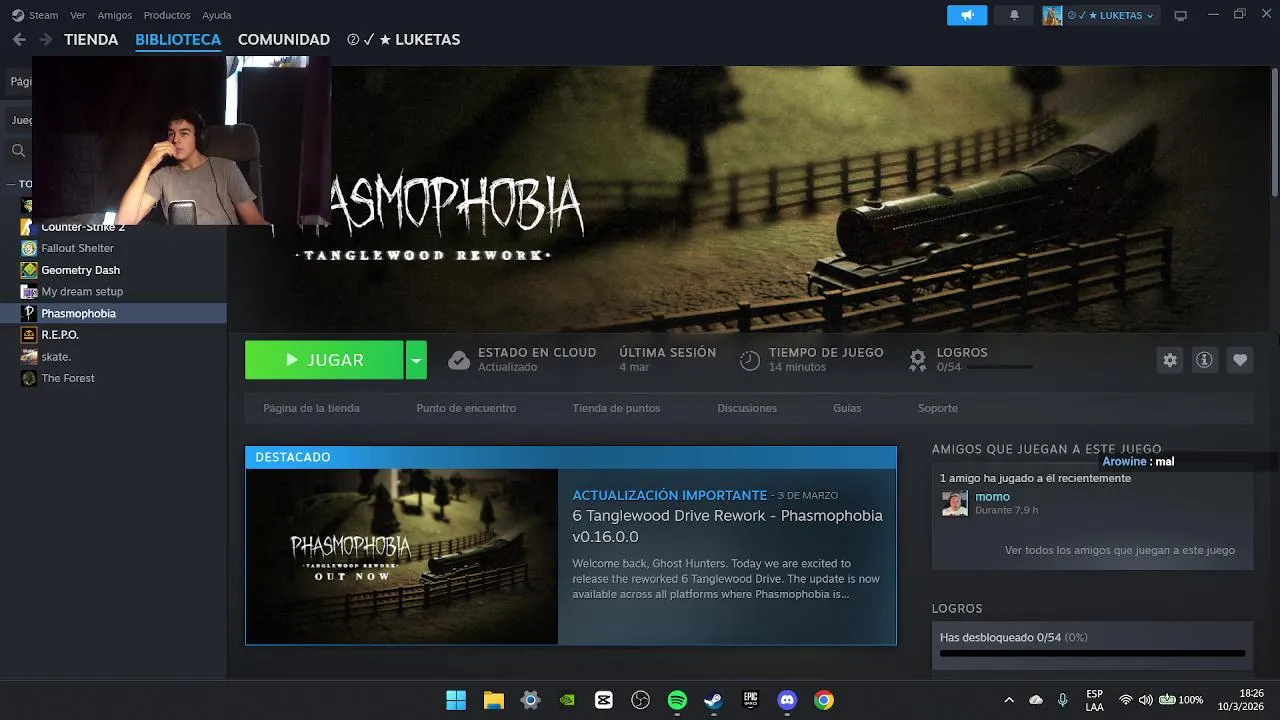Open Epic Games launcher from taskbar
Image resolution: width=1280 pixels, height=720 pixels.
(750, 700)
